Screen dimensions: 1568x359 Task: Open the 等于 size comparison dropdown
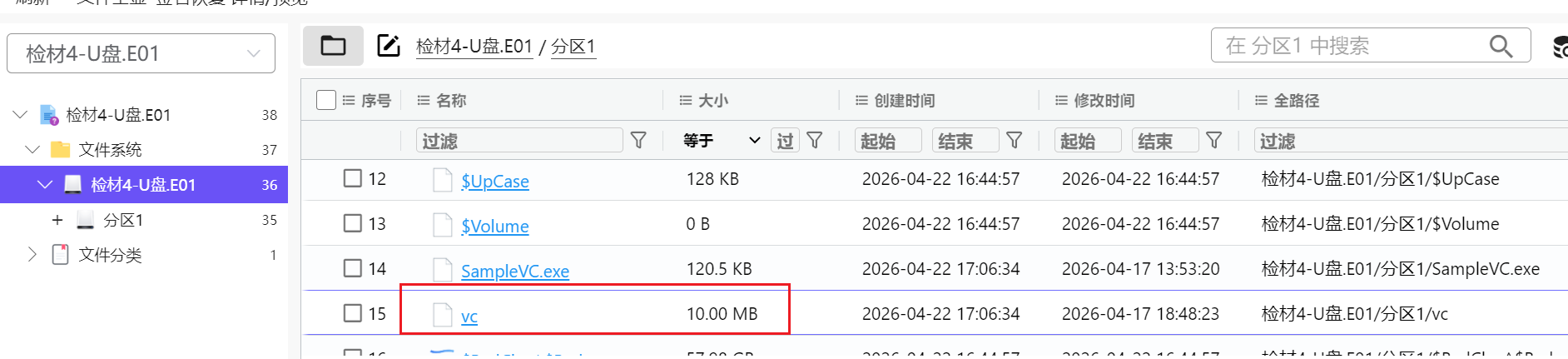[722, 140]
